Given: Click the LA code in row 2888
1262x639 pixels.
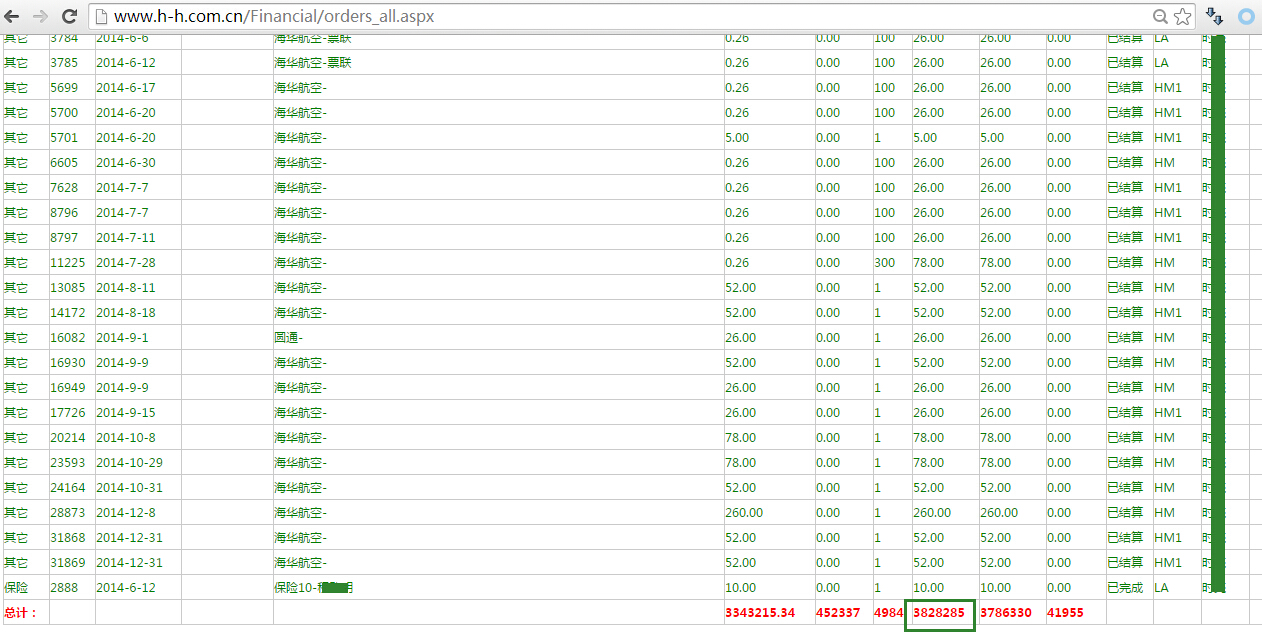Looking at the screenshot, I should 1162,587.
